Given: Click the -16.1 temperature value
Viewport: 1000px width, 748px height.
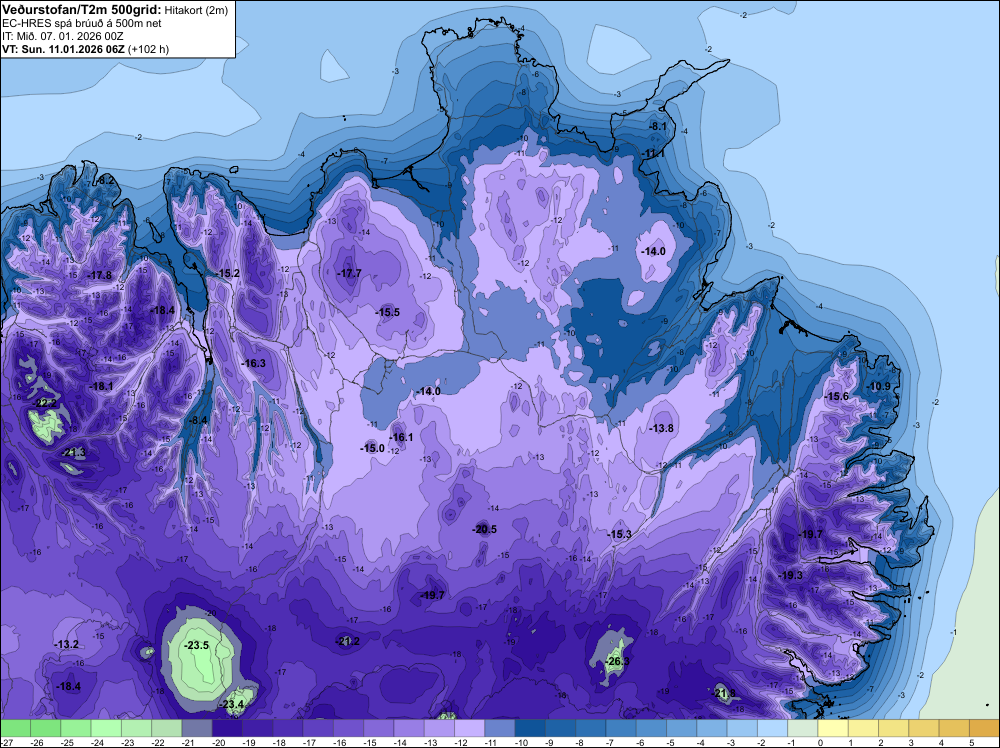Looking at the screenshot, I should pyautogui.click(x=401, y=437).
